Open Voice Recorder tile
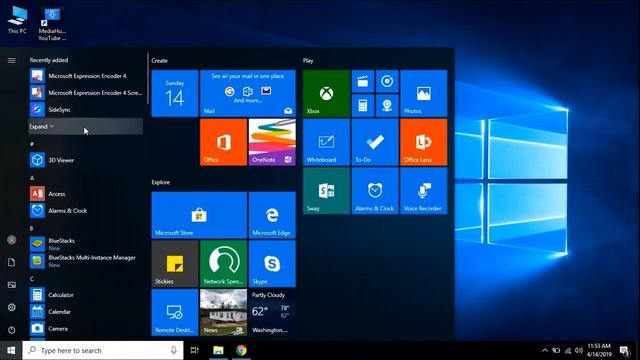This screenshot has height=360, width=640. 424,191
